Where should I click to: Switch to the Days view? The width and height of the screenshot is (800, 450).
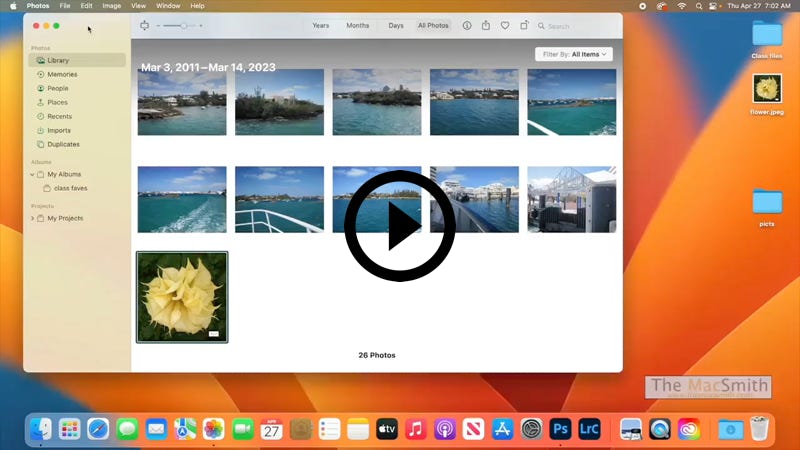(396, 26)
